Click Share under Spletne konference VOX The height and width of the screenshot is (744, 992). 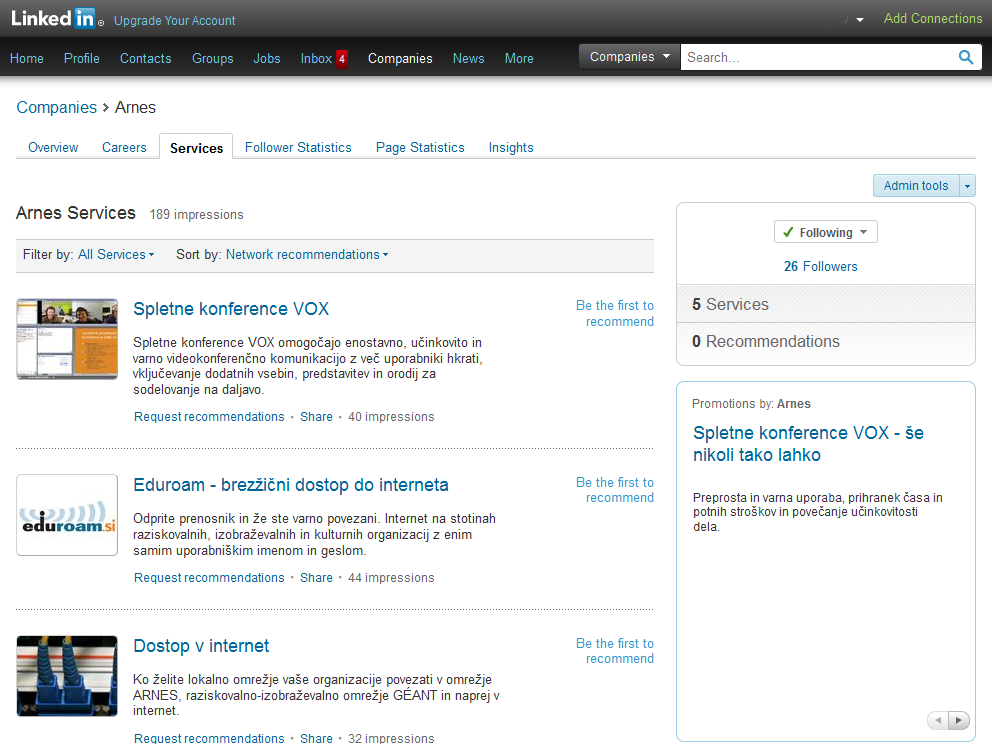point(316,417)
